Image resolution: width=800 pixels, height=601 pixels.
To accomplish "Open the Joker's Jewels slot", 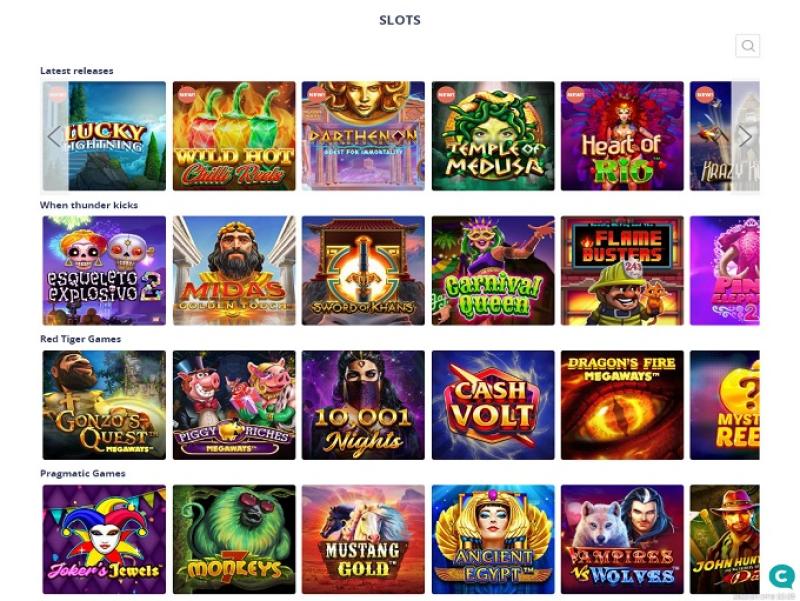I will point(104,539).
